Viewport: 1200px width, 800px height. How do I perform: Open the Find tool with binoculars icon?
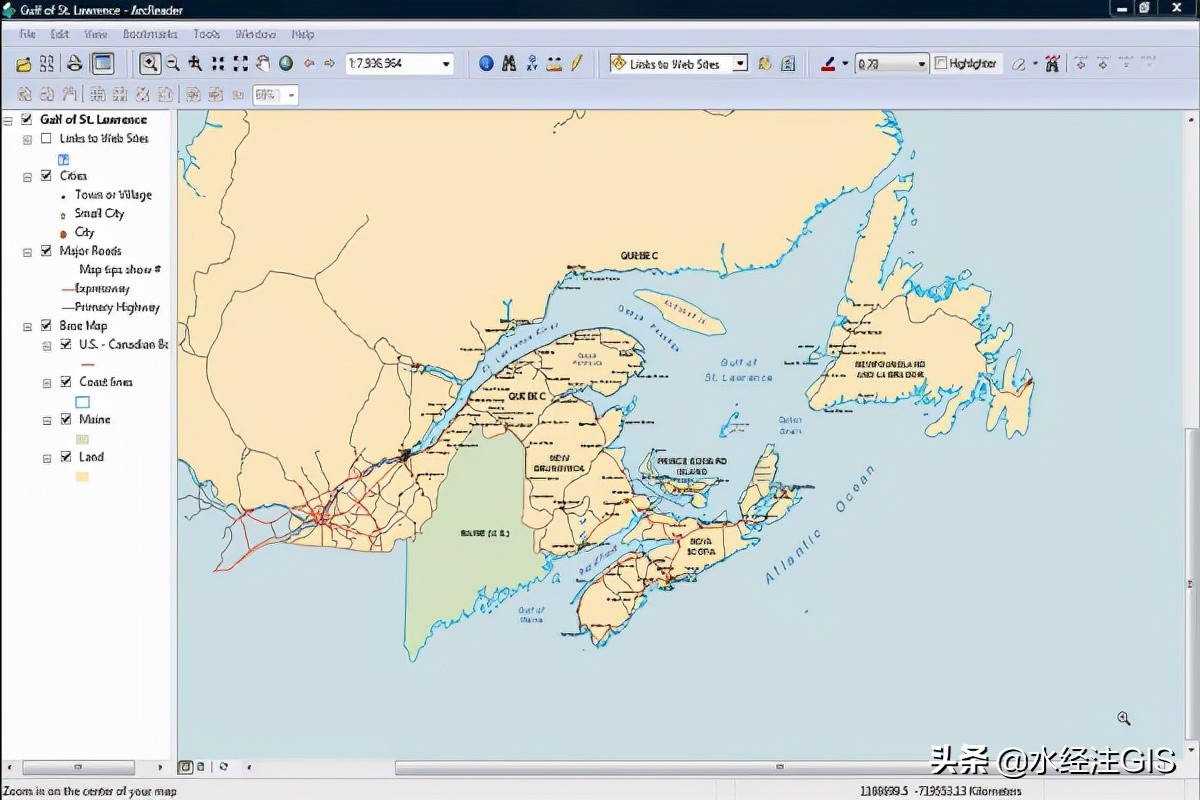pyautogui.click(x=510, y=63)
